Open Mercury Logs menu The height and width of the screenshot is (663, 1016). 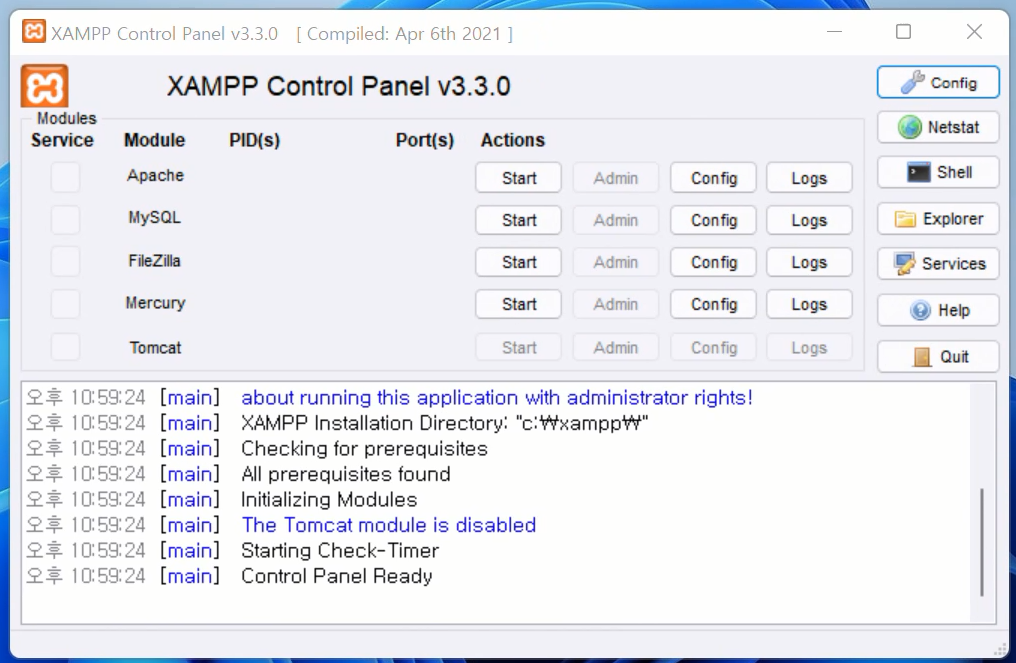pyautogui.click(x=809, y=304)
